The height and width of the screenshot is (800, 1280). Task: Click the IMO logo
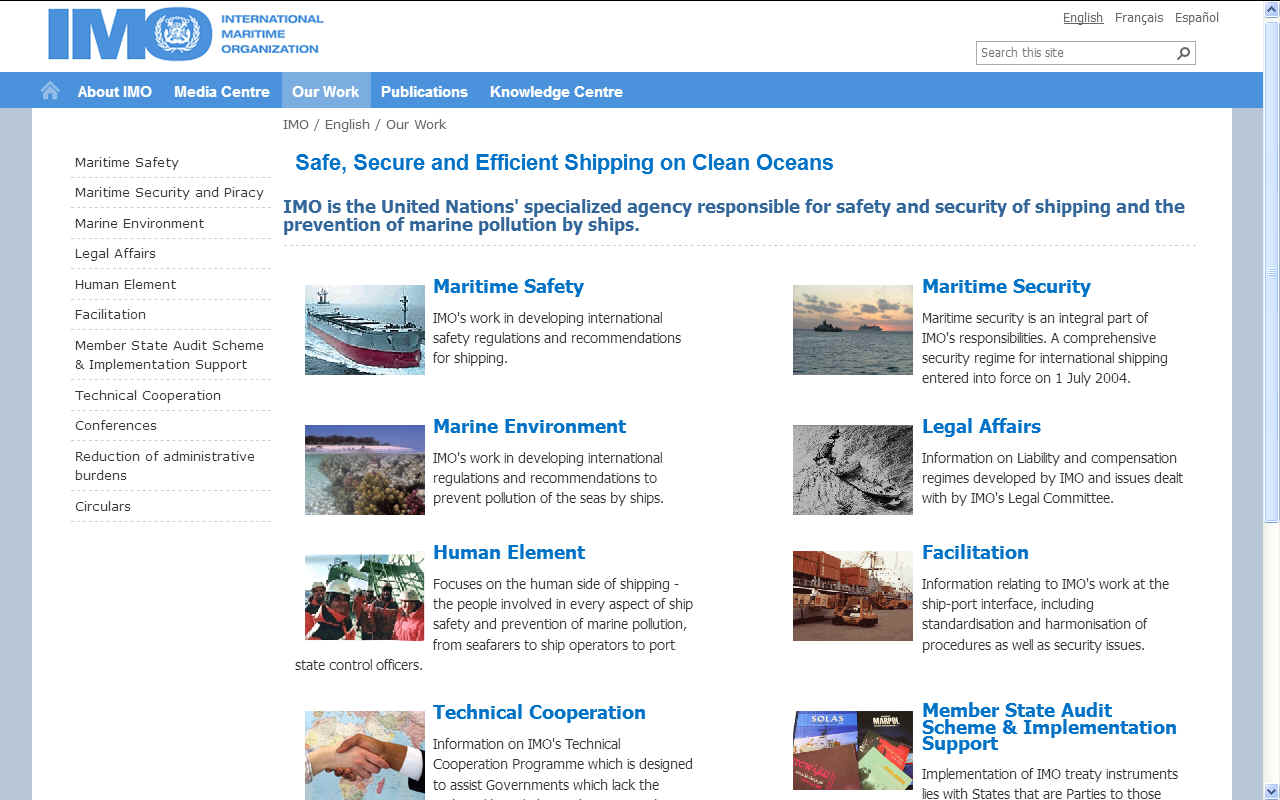point(186,34)
